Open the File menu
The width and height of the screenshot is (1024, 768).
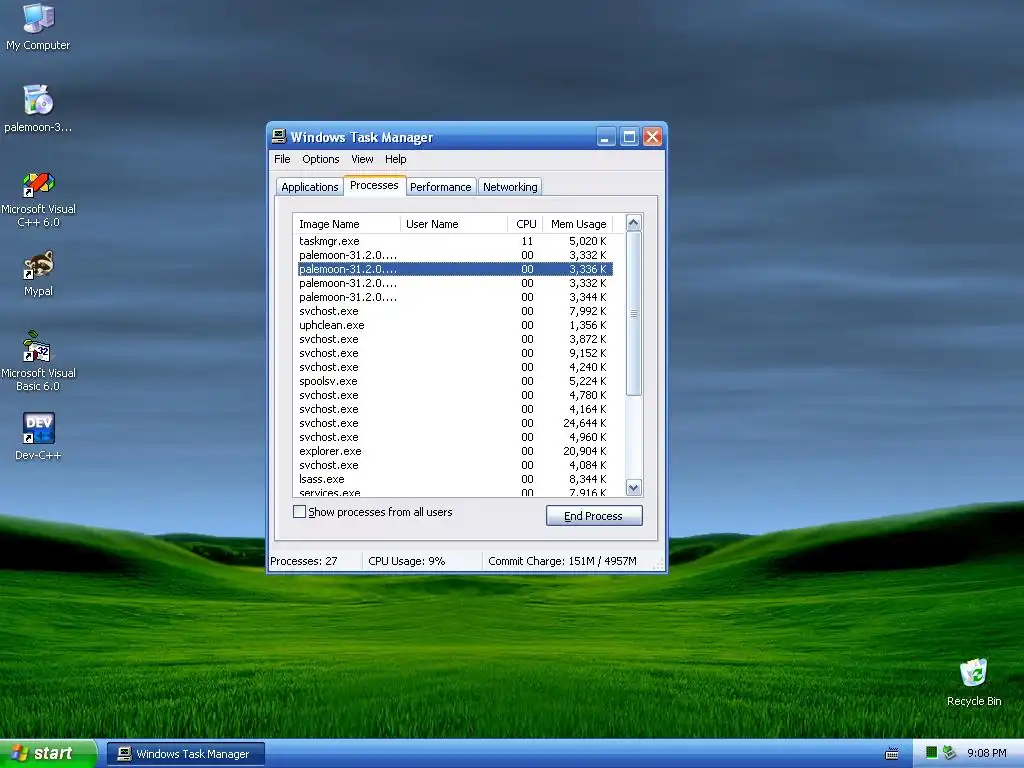pyautogui.click(x=282, y=159)
